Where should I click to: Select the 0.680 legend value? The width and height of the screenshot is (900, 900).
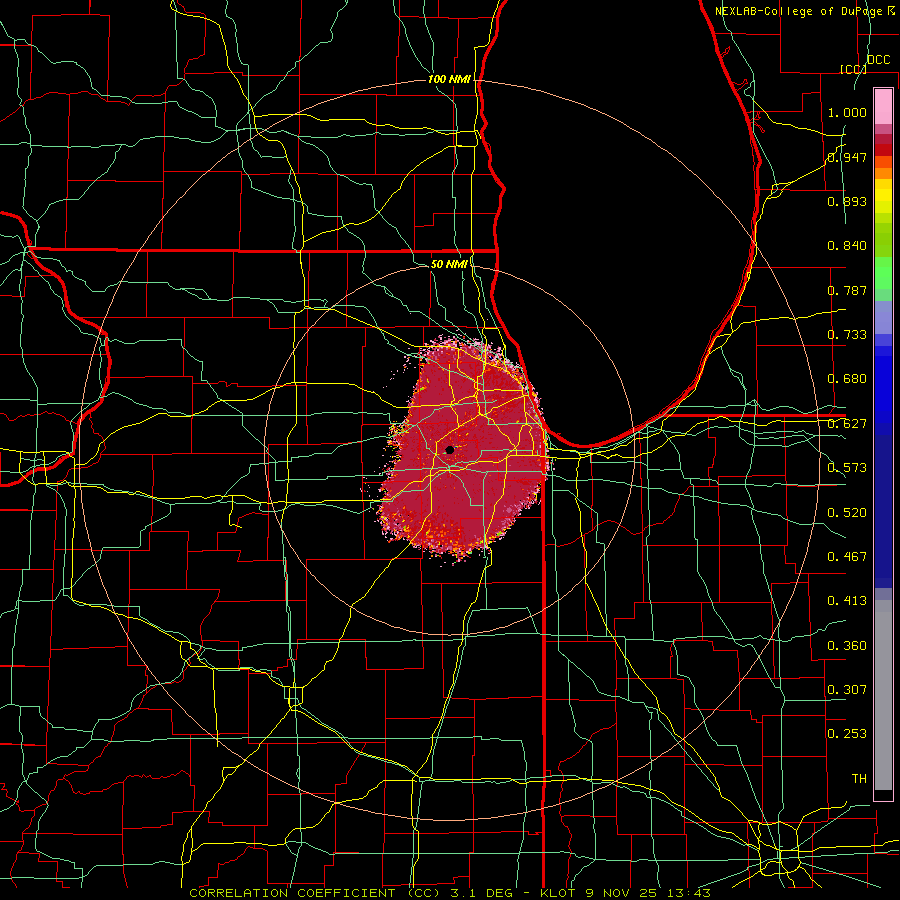(x=847, y=379)
